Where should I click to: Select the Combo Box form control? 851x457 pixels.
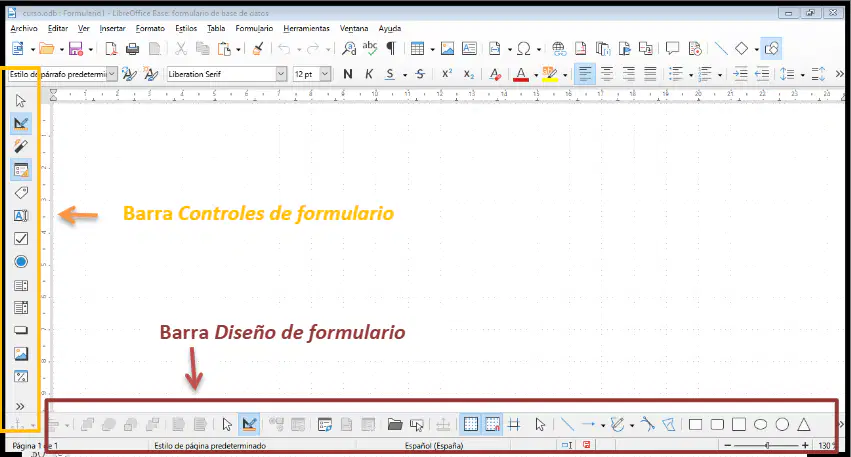point(21,308)
